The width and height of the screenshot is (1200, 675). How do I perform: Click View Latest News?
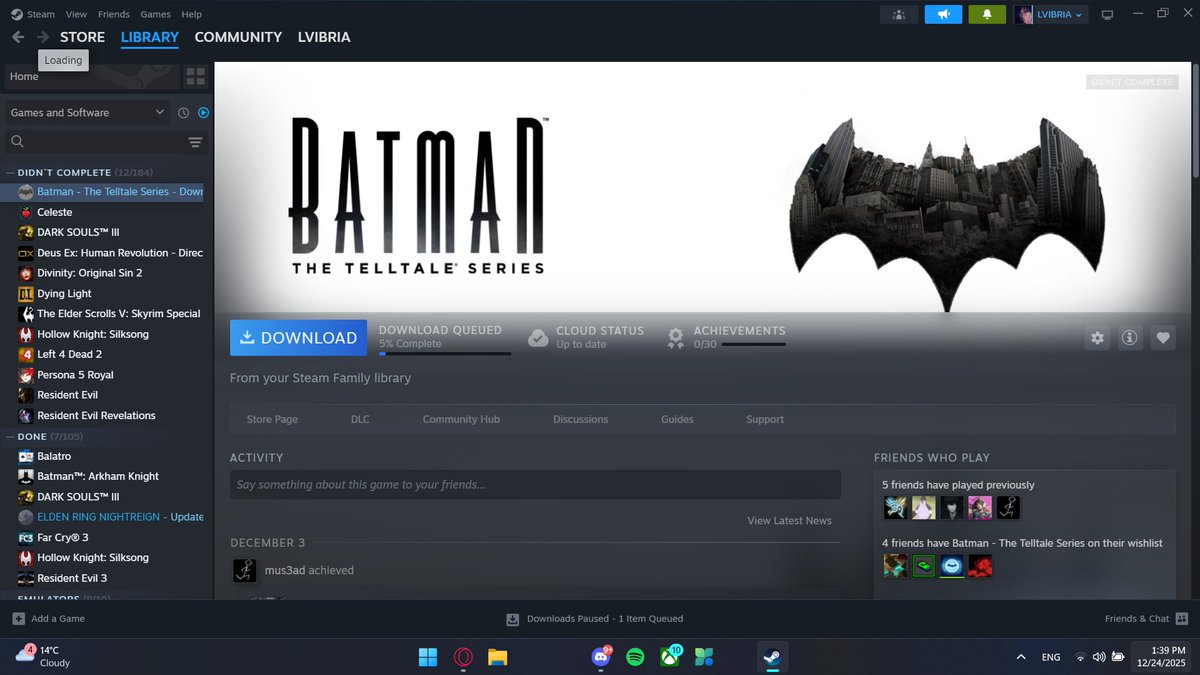coord(789,520)
